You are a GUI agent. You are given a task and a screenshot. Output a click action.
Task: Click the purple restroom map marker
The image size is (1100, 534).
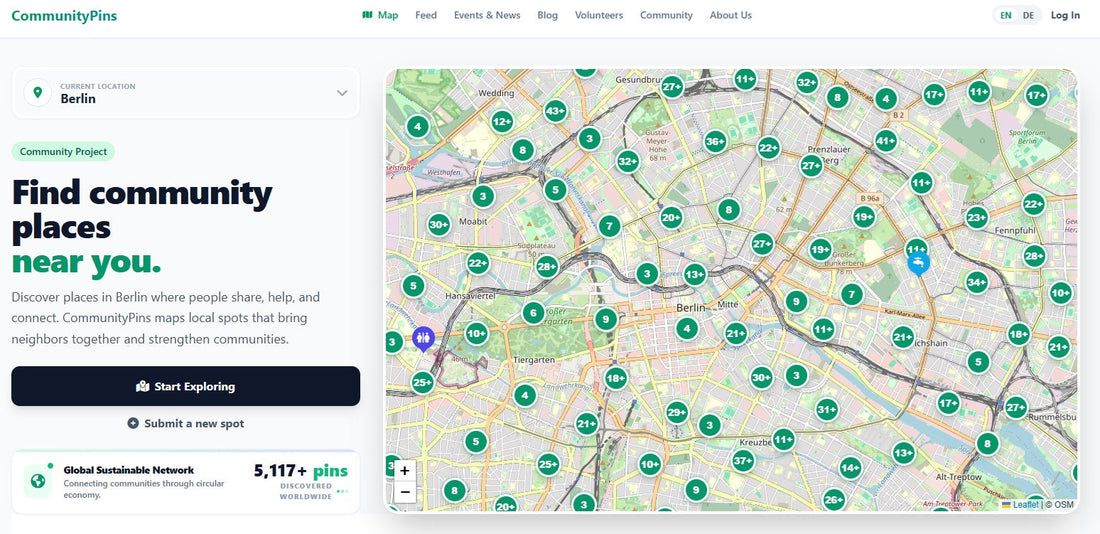423,338
